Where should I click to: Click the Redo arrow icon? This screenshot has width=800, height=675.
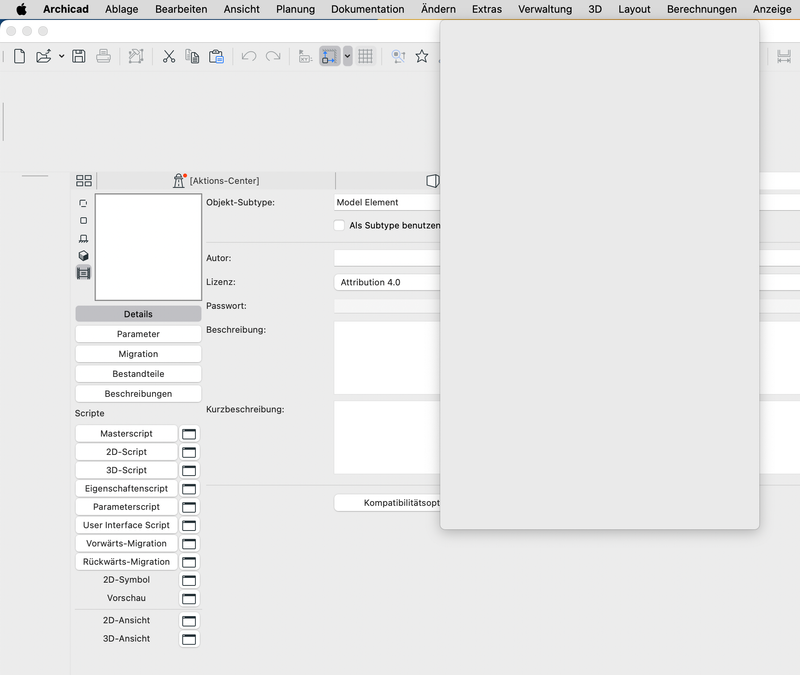(x=273, y=56)
